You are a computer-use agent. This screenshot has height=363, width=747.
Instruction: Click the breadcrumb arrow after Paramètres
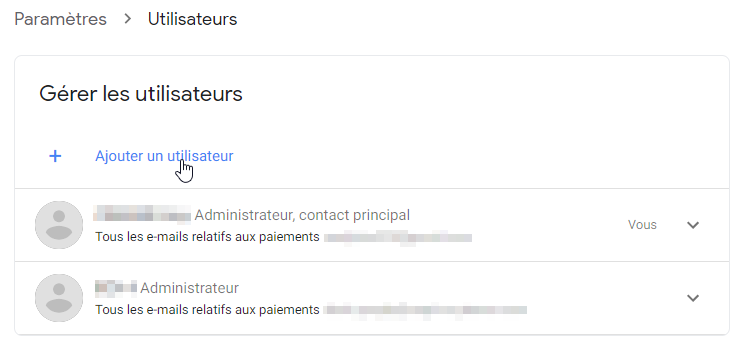click(127, 19)
